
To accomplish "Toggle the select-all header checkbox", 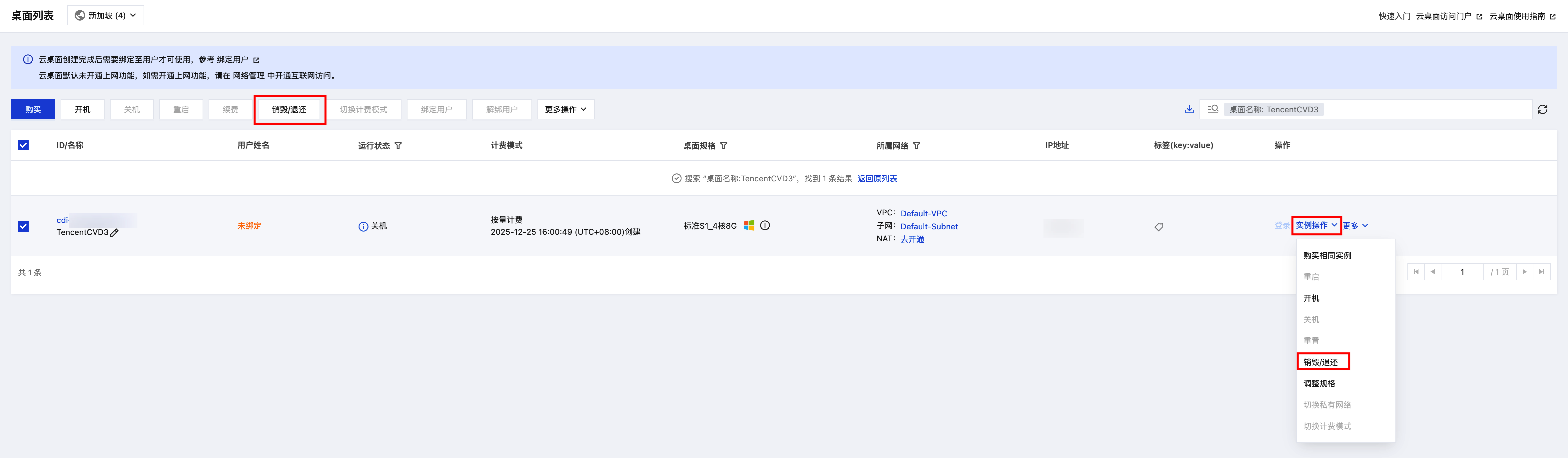I will click(x=23, y=145).
